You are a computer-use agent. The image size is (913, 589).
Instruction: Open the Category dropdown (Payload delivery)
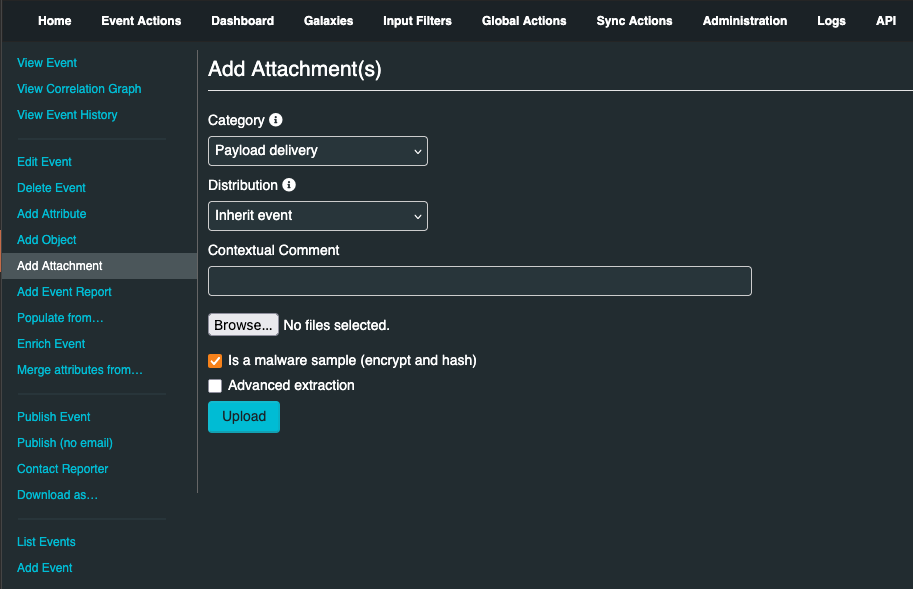click(x=317, y=151)
